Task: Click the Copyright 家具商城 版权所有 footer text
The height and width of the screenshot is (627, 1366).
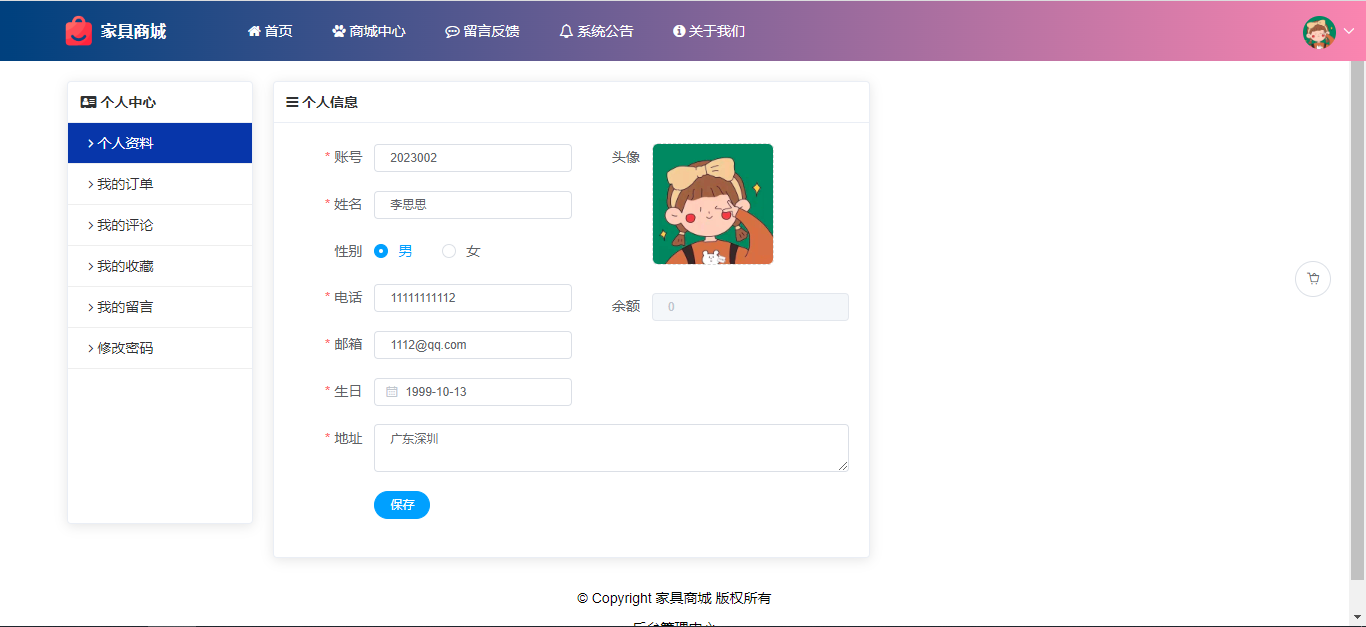Action: pyautogui.click(x=674, y=598)
